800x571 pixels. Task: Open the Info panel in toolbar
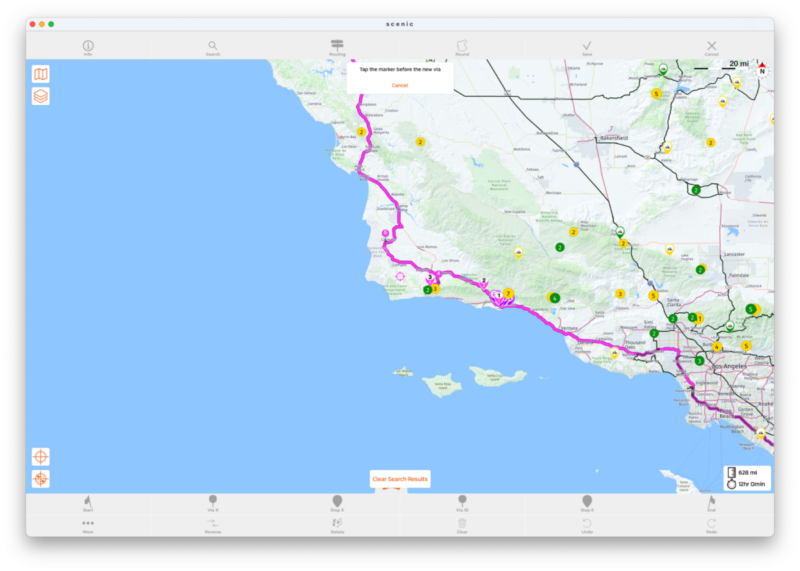[x=88, y=46]
